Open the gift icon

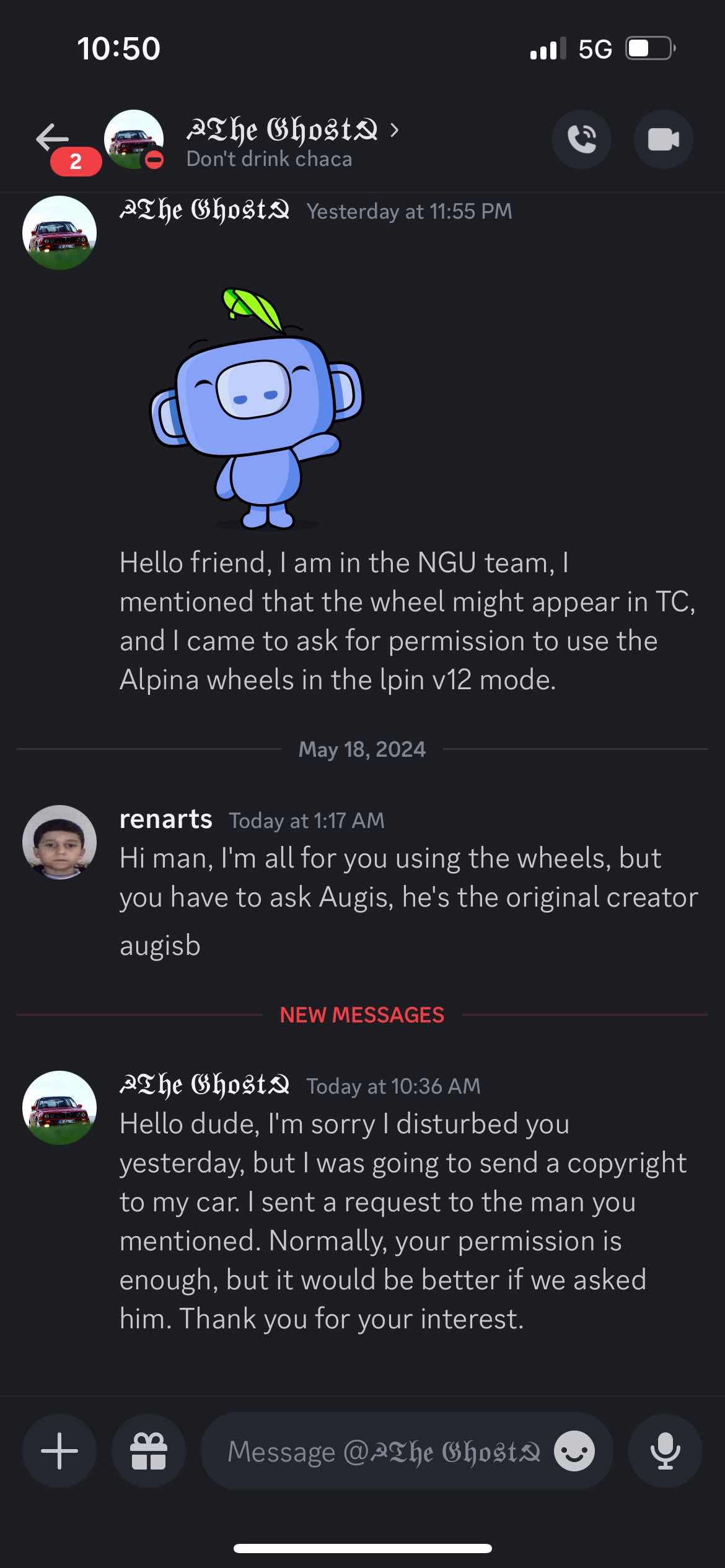148,1451
